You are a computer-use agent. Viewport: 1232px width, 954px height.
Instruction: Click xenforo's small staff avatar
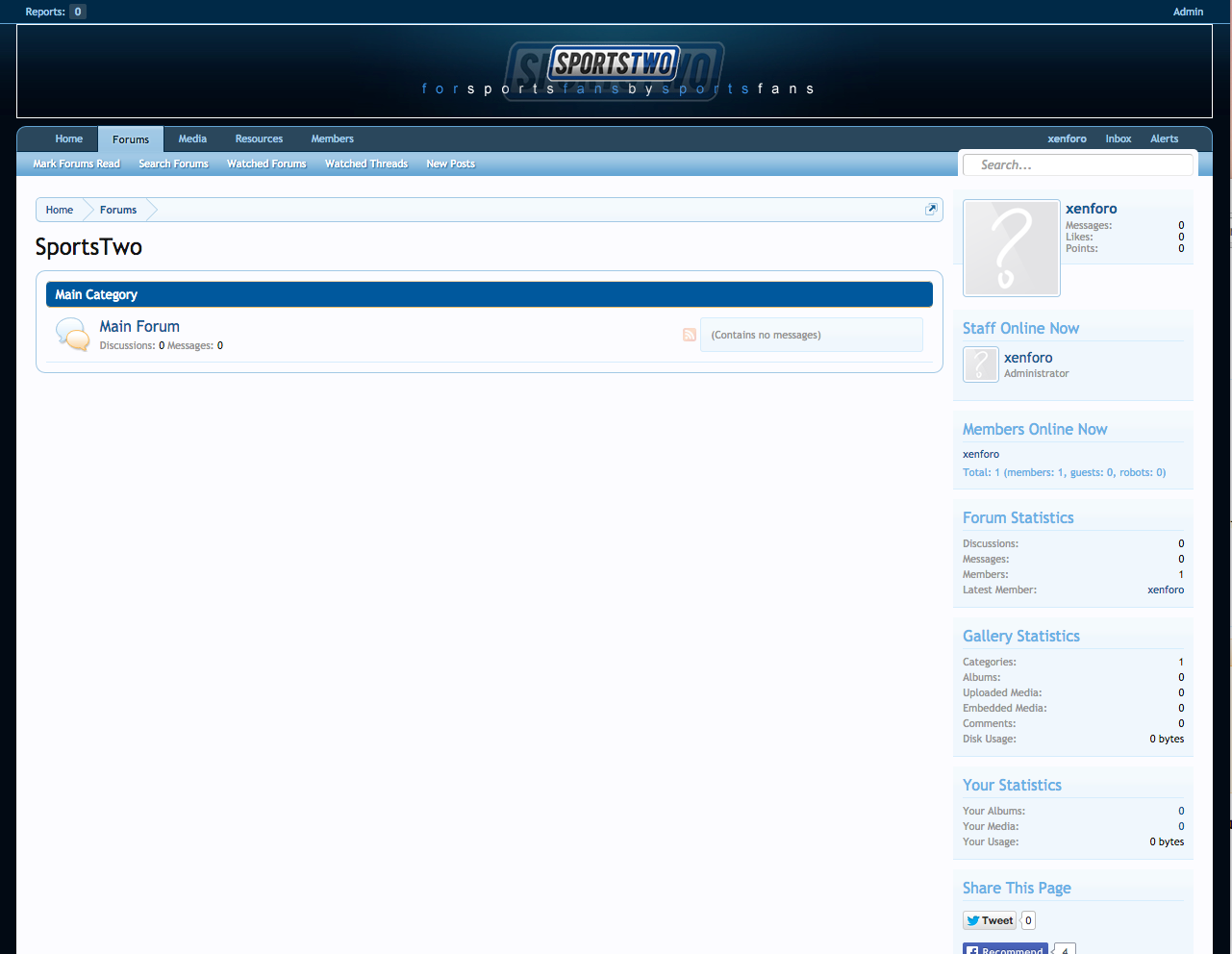(x=980, y=364)
